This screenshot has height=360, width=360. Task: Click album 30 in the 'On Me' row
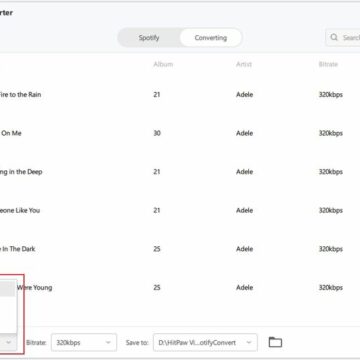(x=157, y=133)
